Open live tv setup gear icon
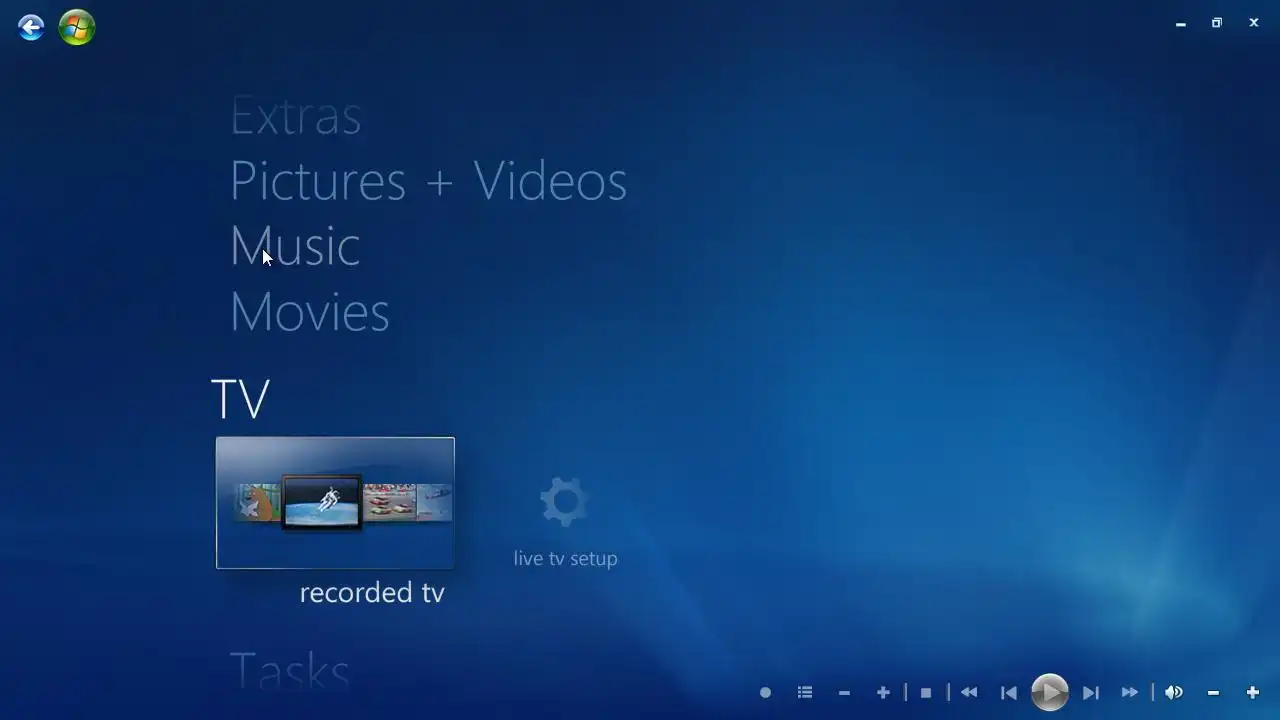 (x=564, y=502)
